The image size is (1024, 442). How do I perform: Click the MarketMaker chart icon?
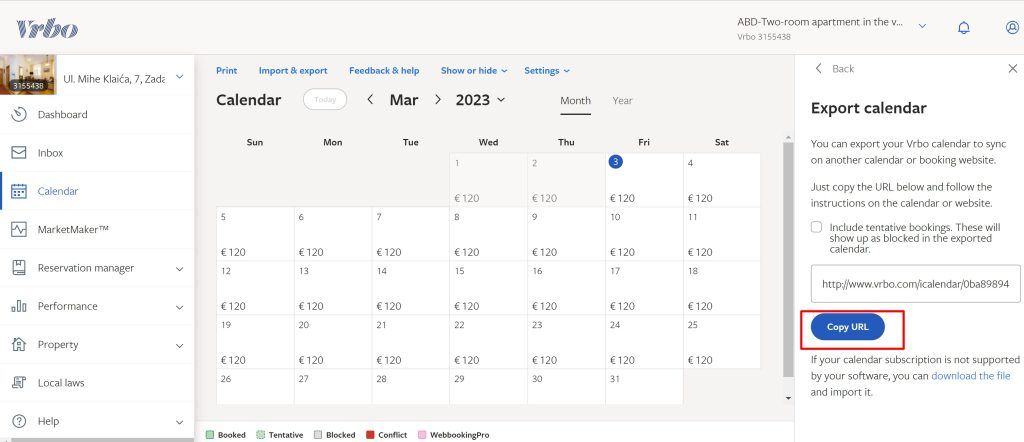18,230
